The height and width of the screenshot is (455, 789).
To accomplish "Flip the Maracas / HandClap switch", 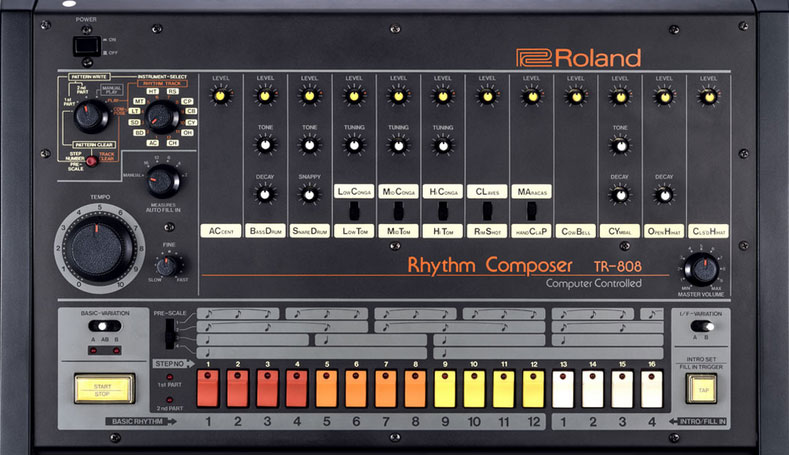I will pos(531,211).
